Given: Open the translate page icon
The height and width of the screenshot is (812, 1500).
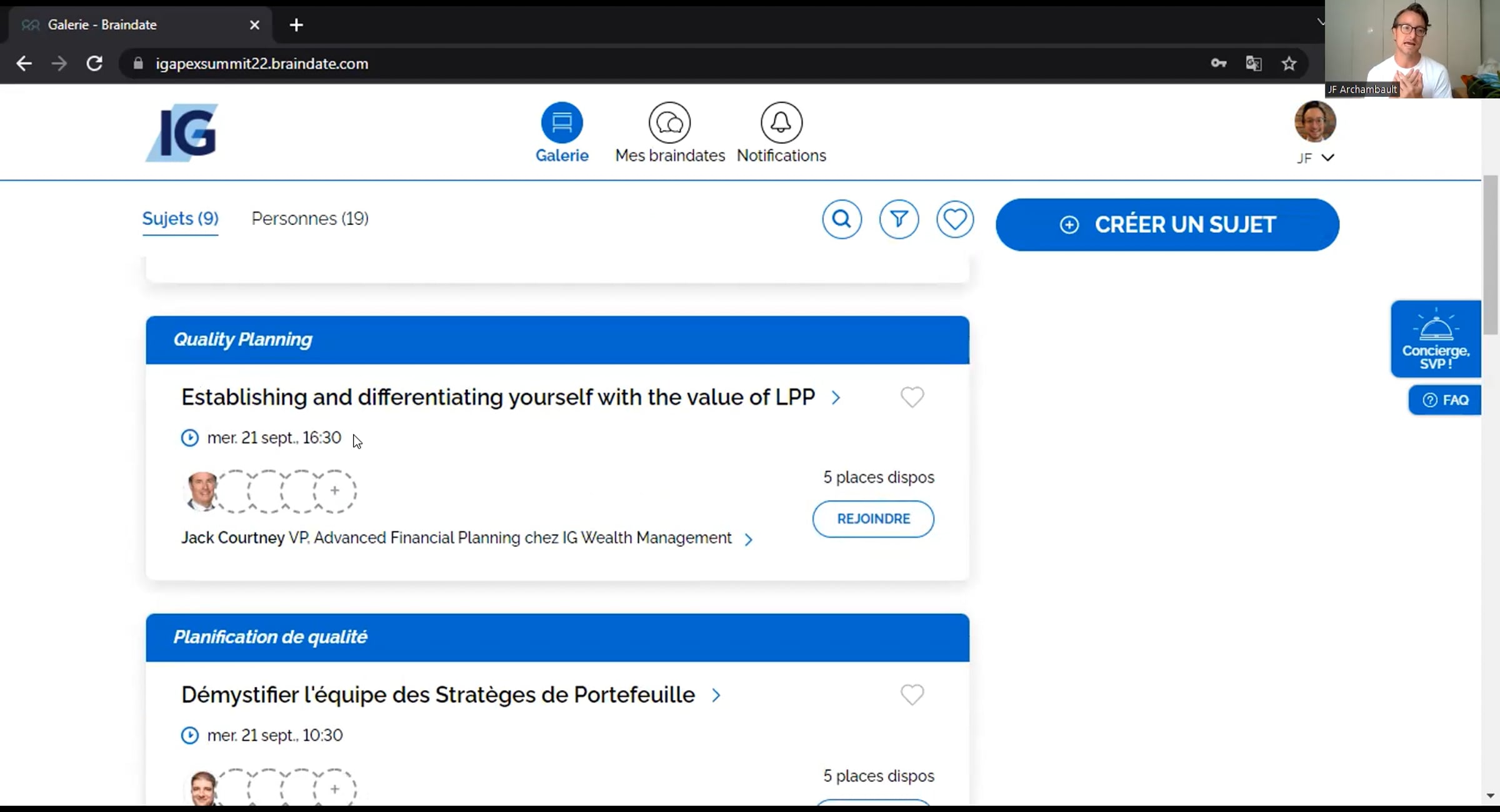Looking at the screenshot, I should [x=1254, y=64].
